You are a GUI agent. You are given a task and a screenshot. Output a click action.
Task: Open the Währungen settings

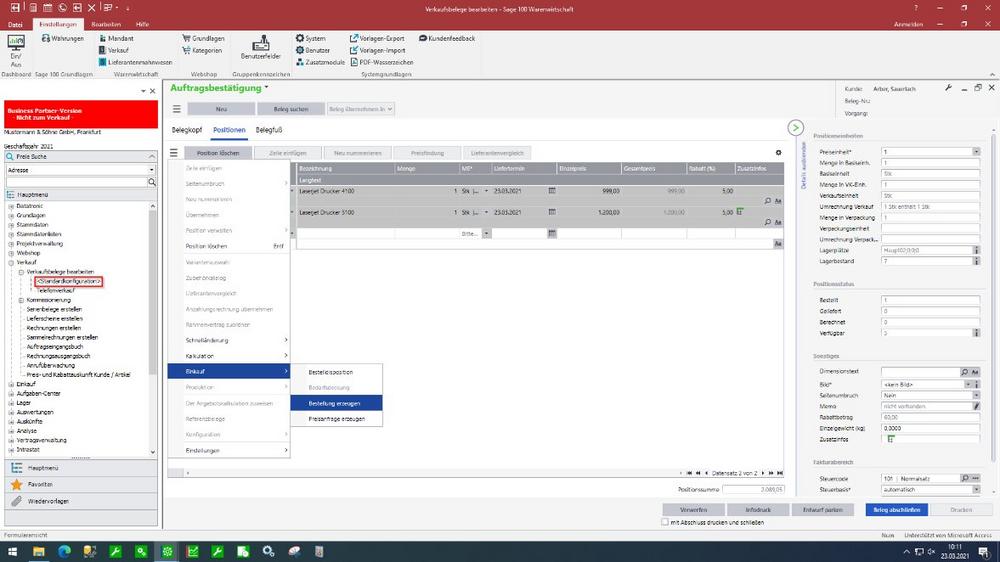(x=61, y=38)
